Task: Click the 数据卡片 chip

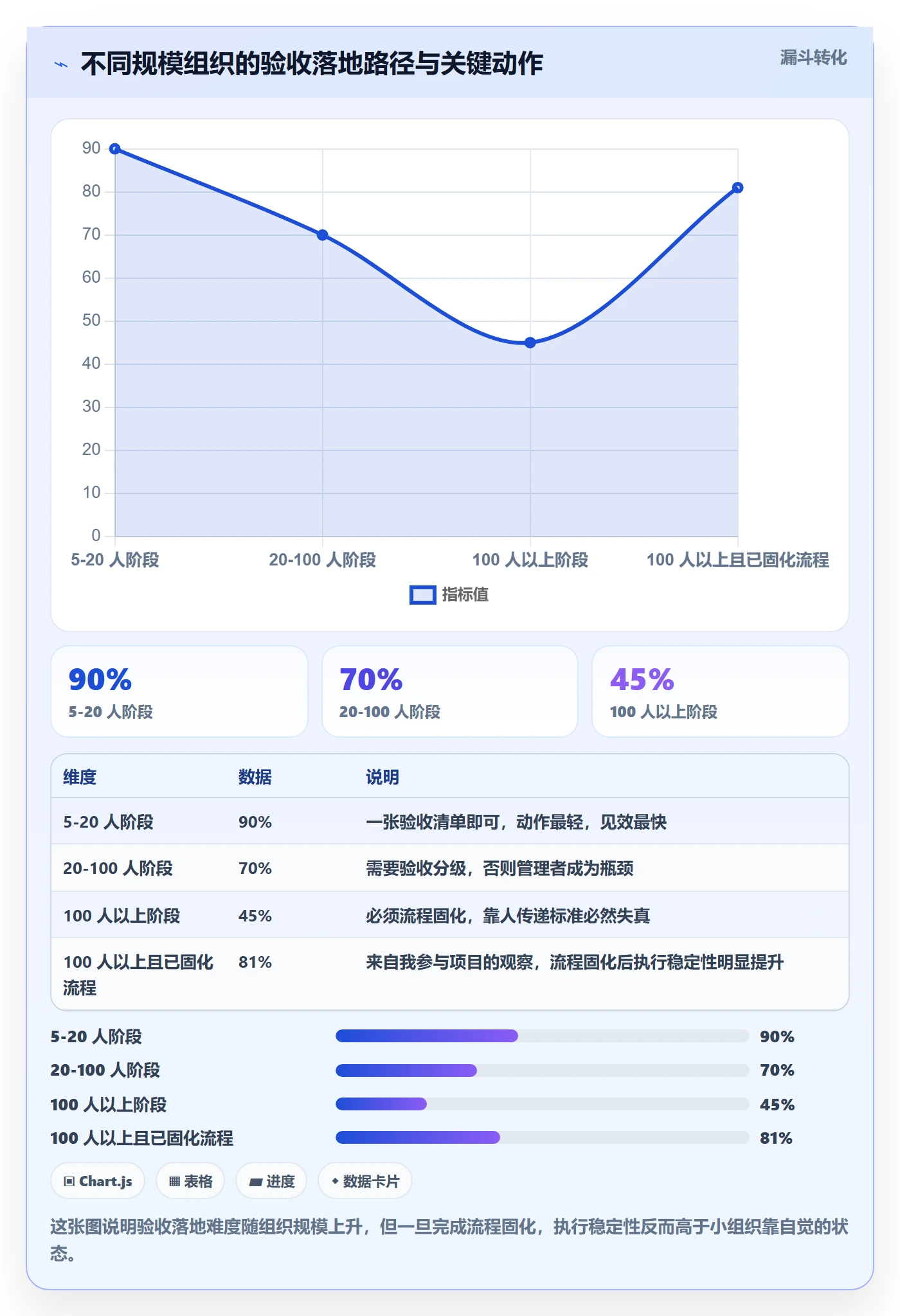Action: pos(365,1181)
